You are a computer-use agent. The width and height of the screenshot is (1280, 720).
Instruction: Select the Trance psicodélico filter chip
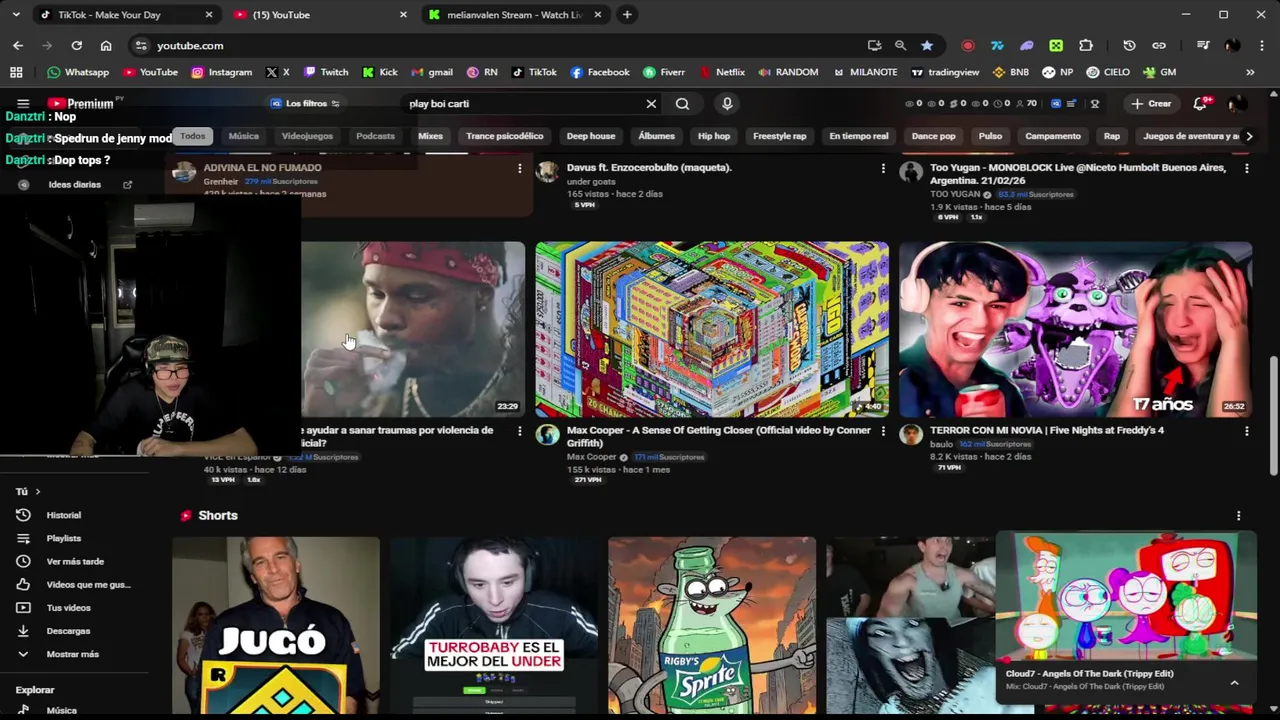[505, 136]
